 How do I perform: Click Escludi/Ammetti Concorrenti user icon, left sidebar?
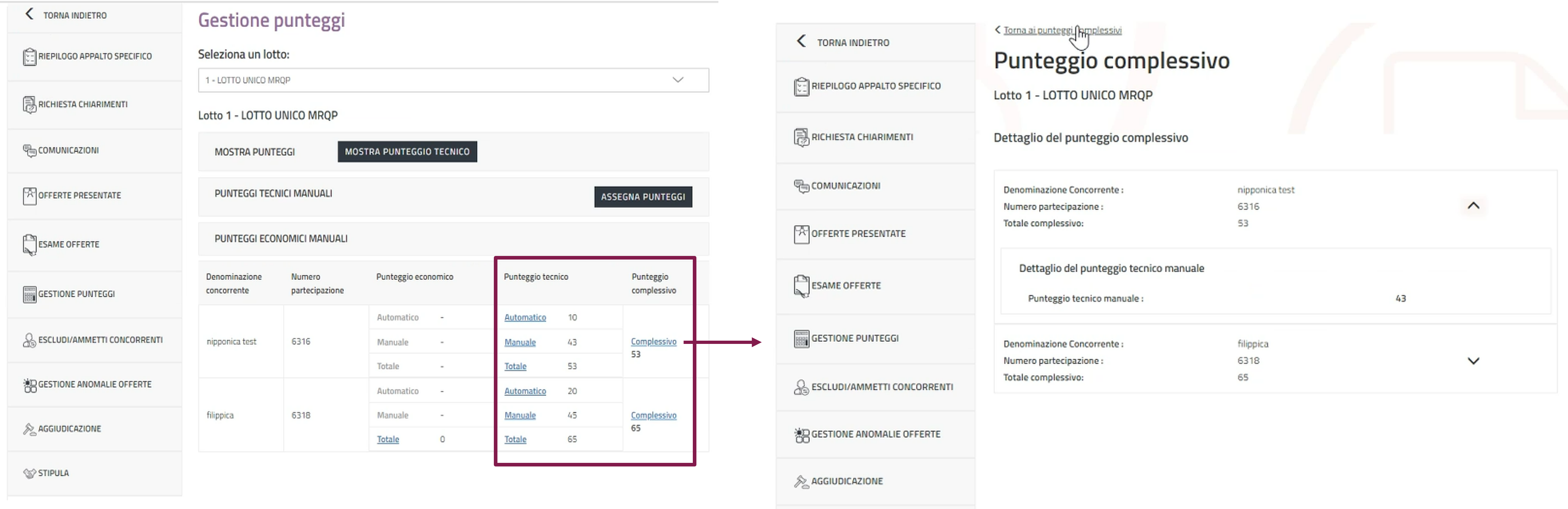pos(29,340)
